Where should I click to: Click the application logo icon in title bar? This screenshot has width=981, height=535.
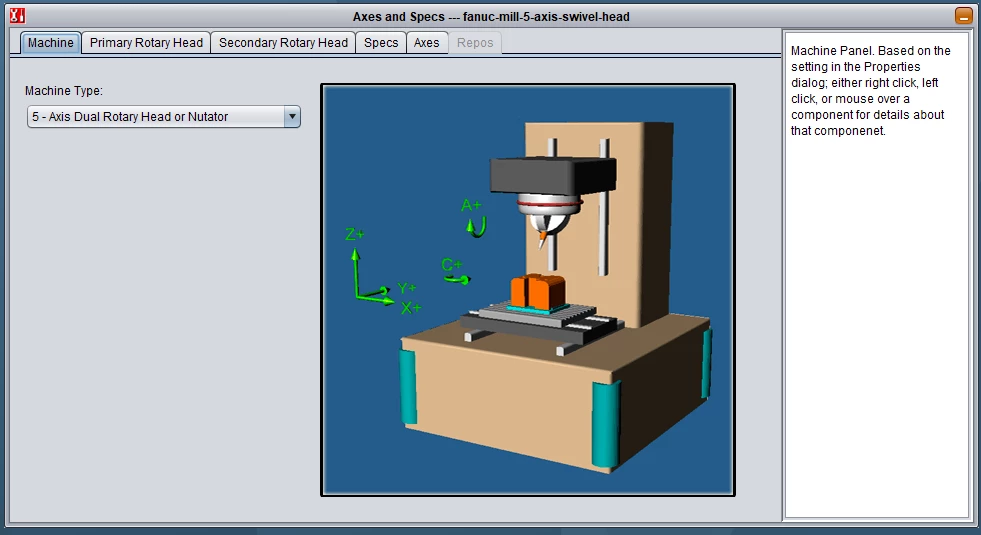(17, 16)
